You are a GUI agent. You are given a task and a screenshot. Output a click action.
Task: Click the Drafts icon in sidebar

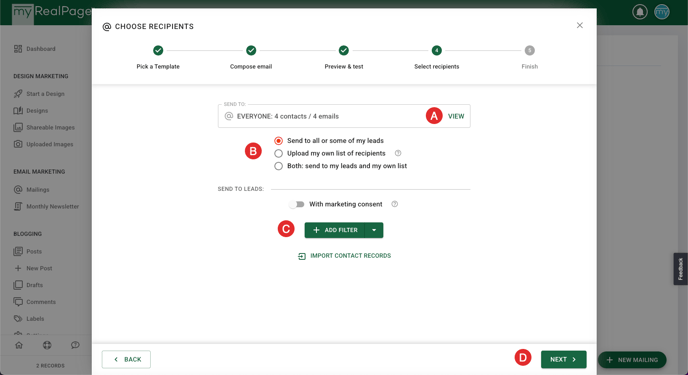click(18, 285)
